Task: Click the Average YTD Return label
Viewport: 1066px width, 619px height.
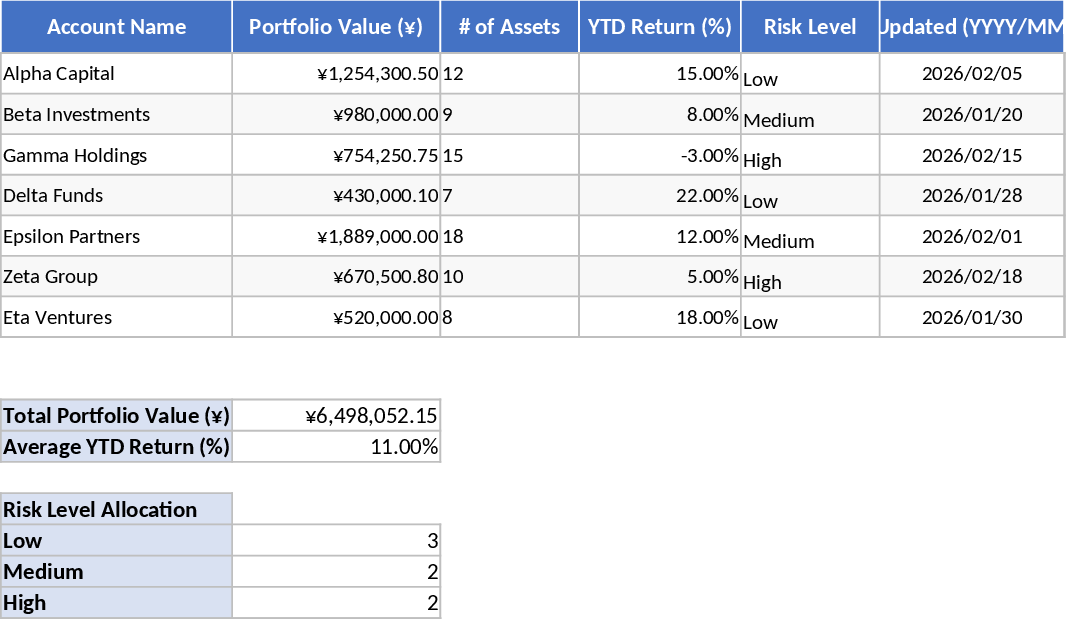Action: 116,447
